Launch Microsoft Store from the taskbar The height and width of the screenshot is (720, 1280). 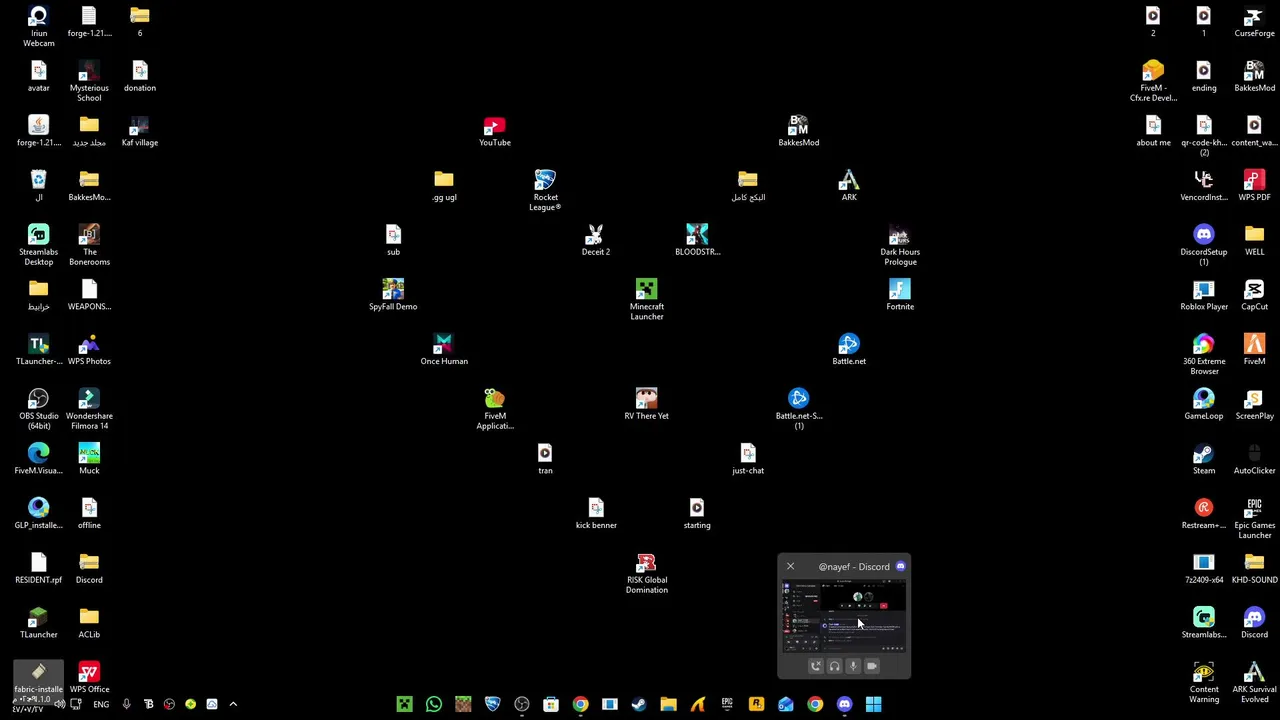tap(551, 704)
